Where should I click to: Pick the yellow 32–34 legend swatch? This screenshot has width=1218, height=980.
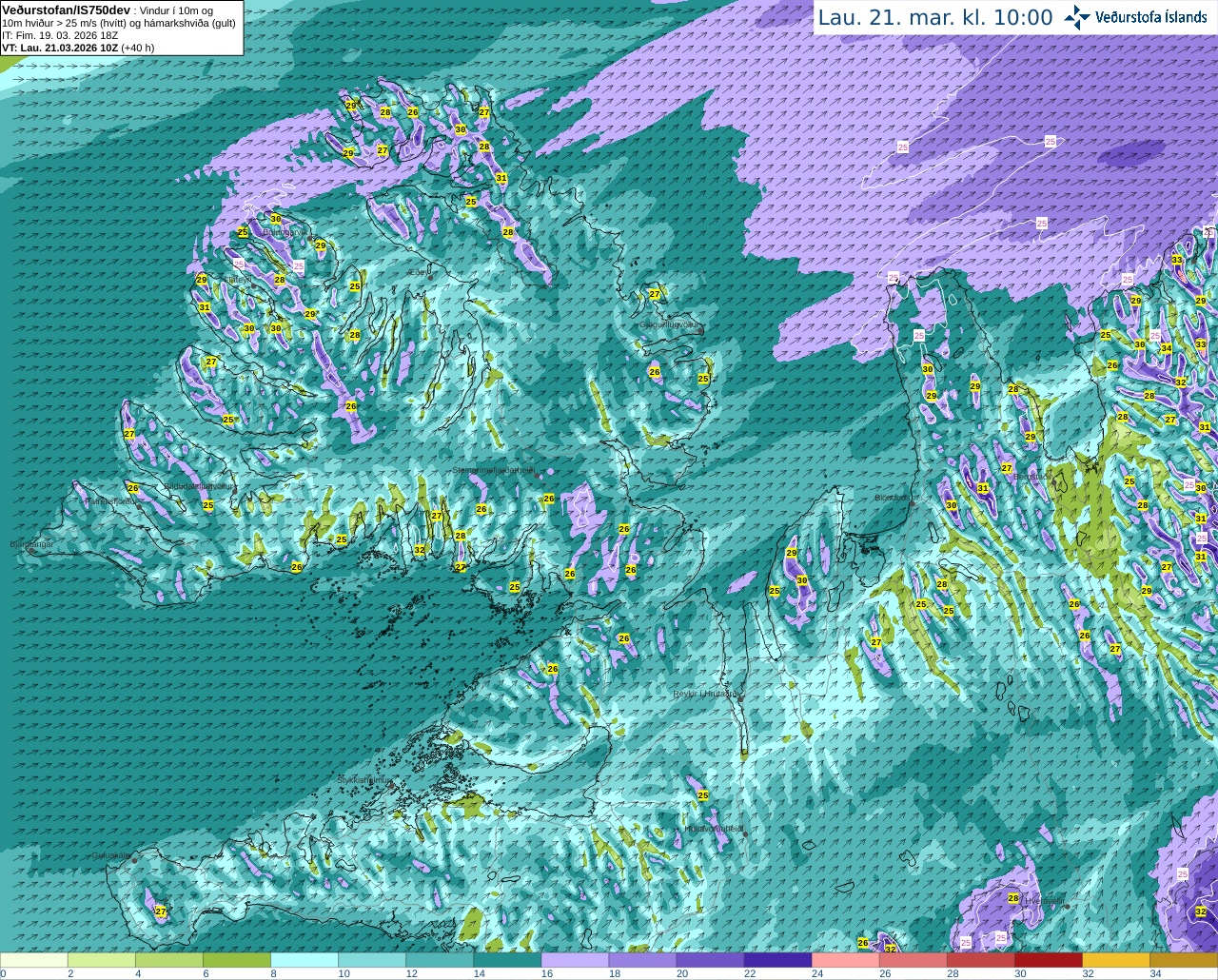[1116, 960]
